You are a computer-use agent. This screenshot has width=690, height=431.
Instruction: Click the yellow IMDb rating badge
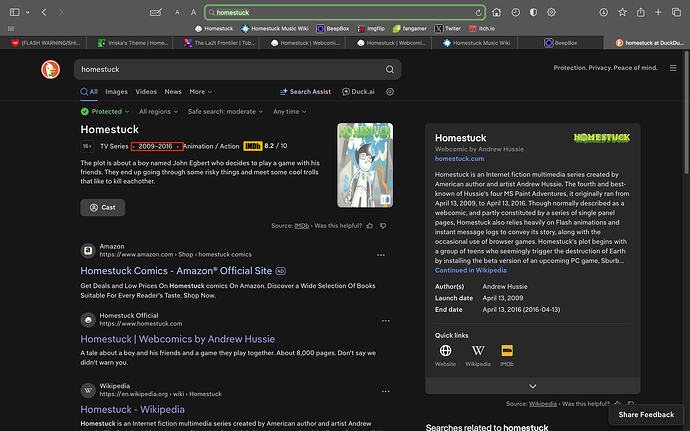point(253,146)
